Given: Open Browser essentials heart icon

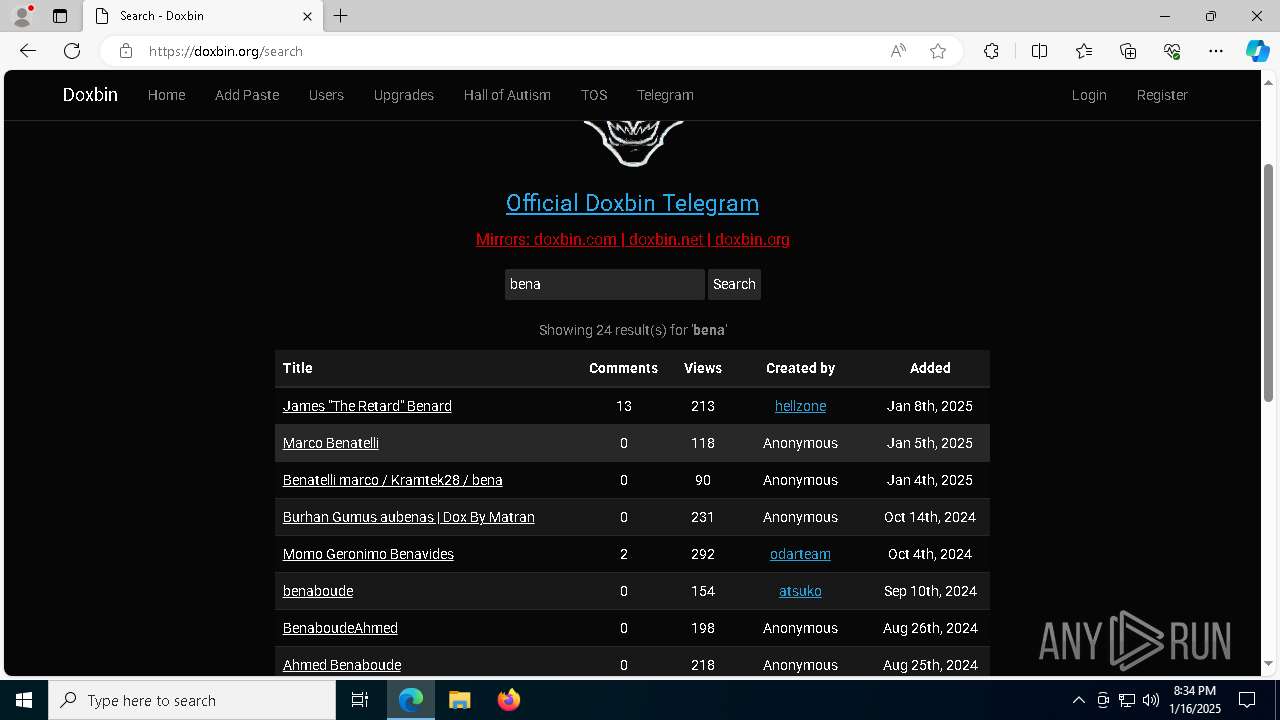Looking at the screenshot, I should click(1172, 51).
